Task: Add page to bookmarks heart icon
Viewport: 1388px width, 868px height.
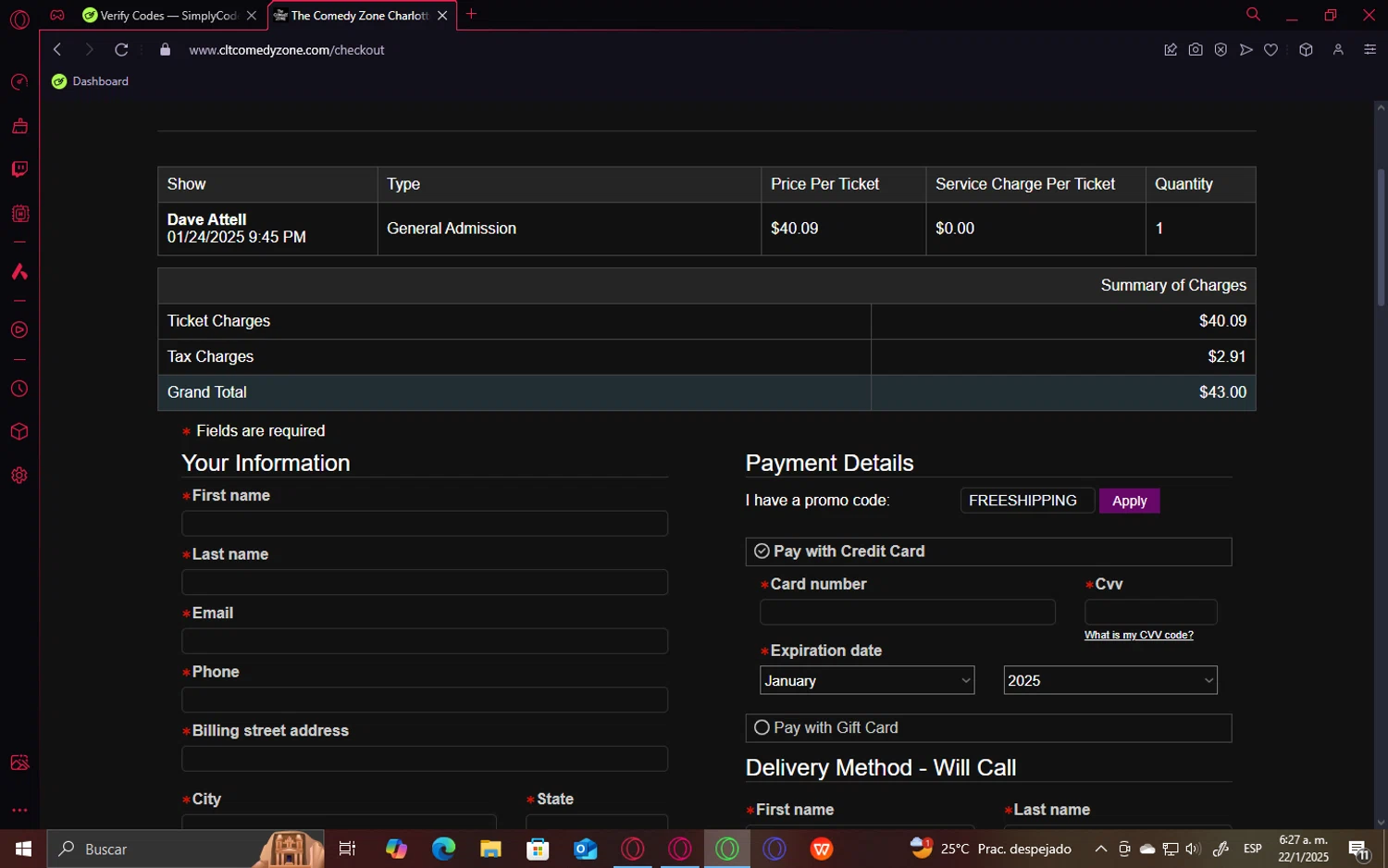Action: 1271,50
